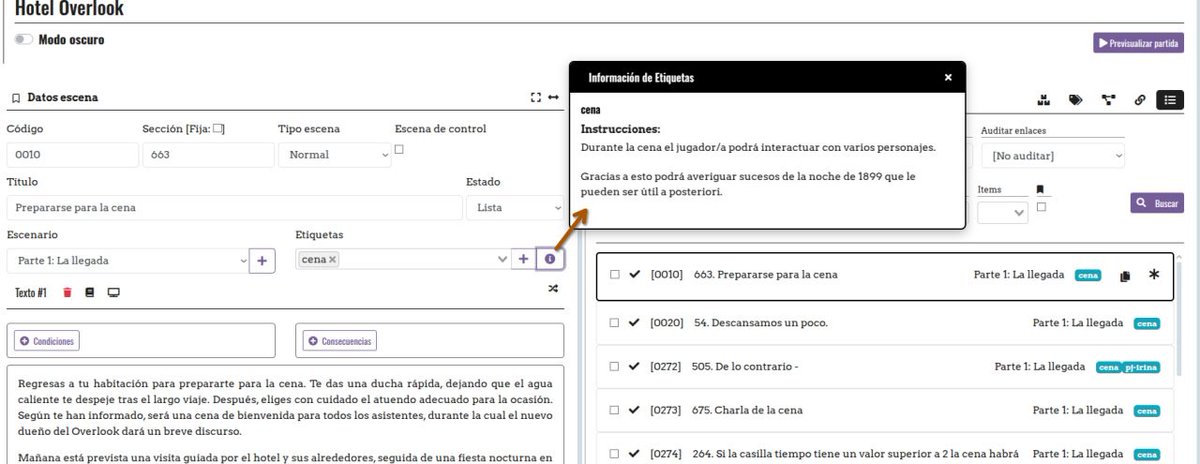Click the Título input field
The height and width of the screenshot is (464, 1200).
(x=234, y=208)
